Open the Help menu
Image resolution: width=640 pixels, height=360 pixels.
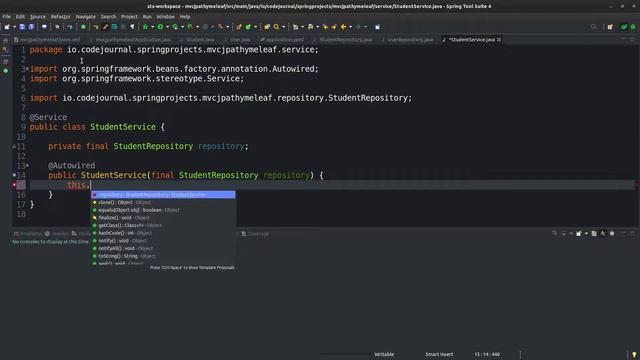[x=185, y=17]
